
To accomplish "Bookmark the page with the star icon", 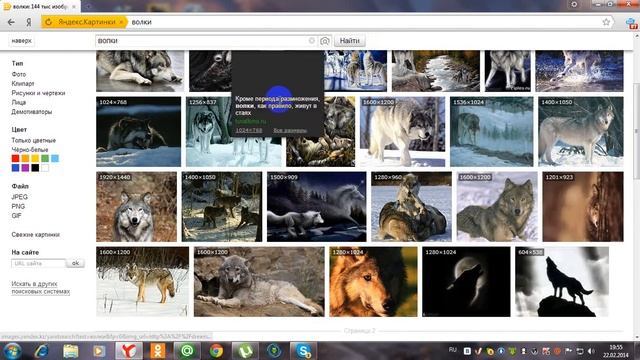I will click(x=606, y=22).
